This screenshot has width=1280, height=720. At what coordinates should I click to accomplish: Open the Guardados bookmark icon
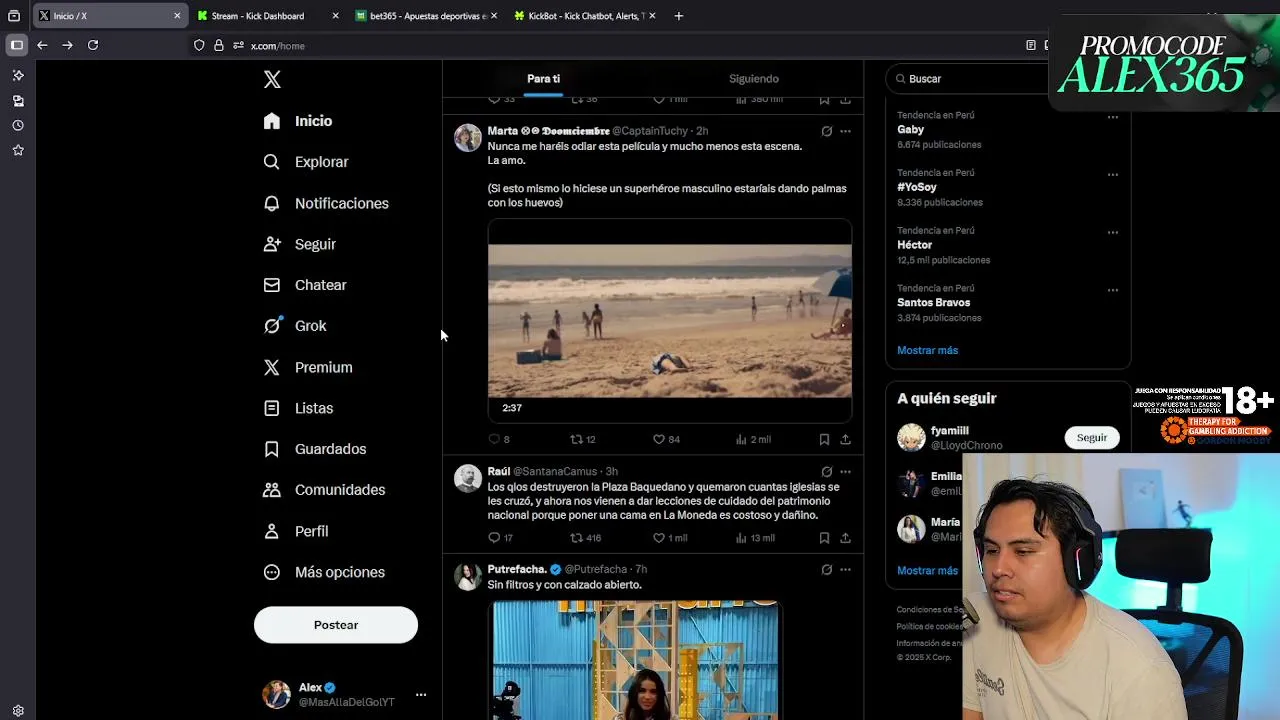[x=272, y=449]
